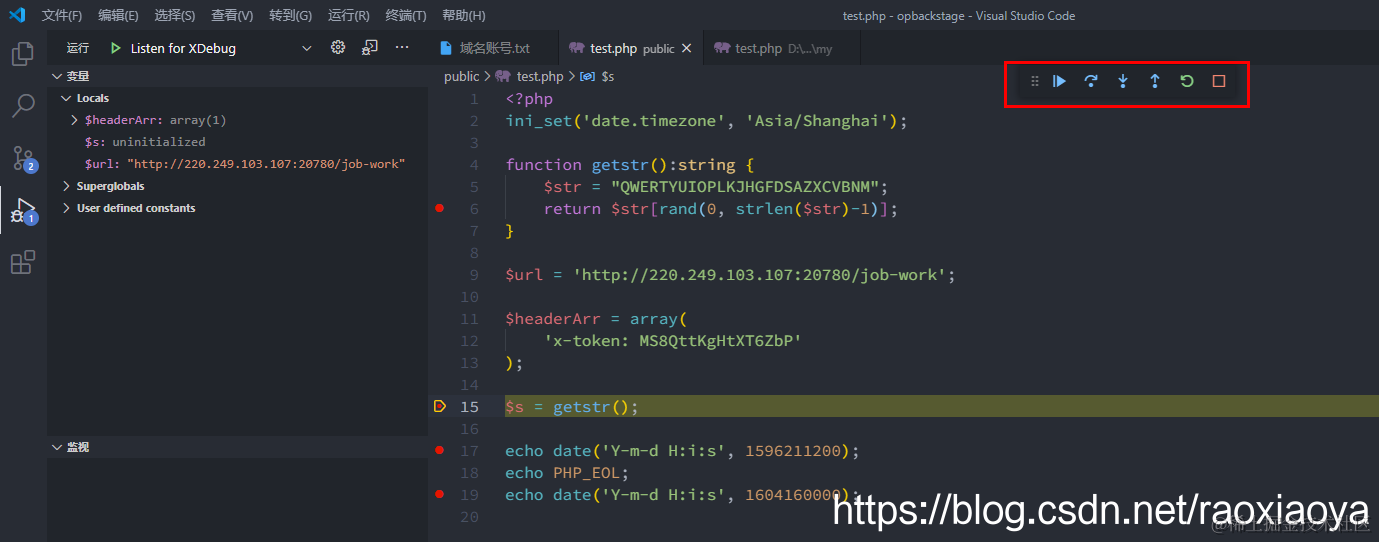Open the Source Control view
The height and width of the screenshot is (542, 1379).
(23, 158)
